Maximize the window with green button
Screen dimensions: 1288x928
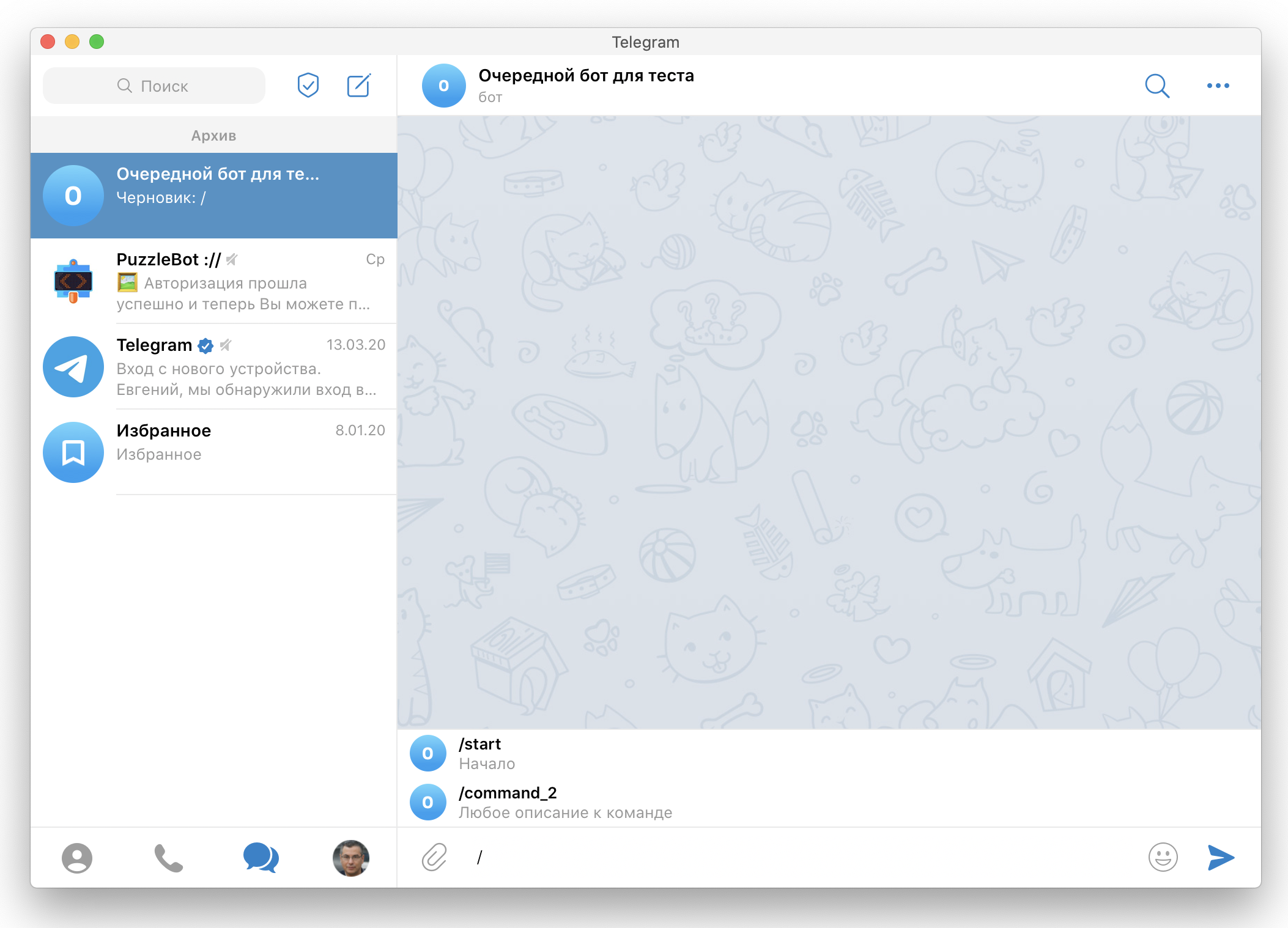[x=97, y=42]
